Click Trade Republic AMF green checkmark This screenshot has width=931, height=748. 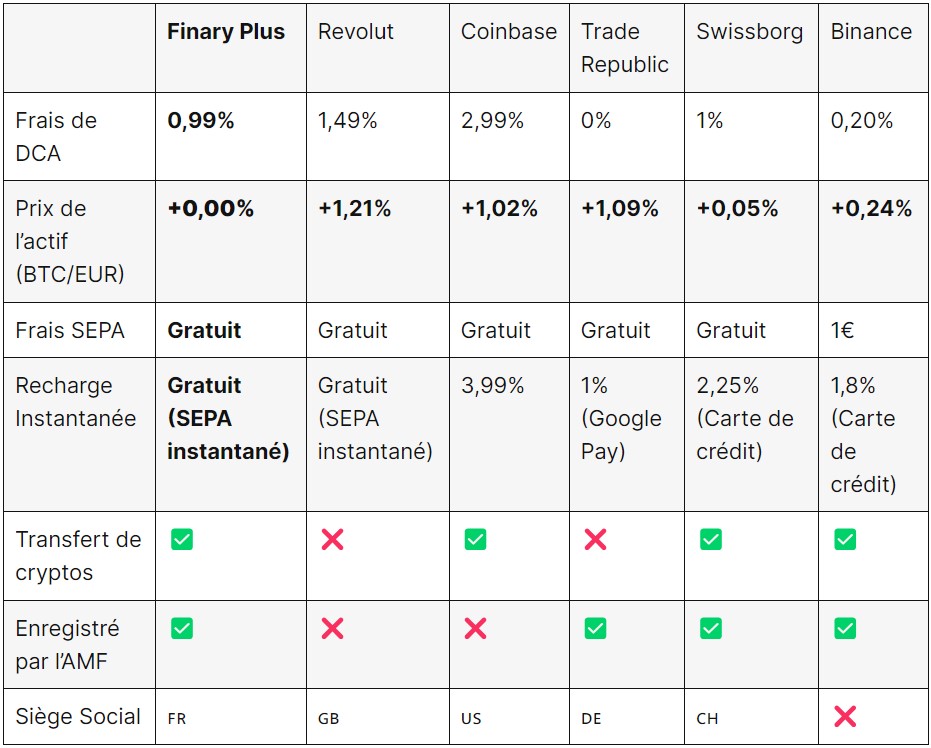click(596, 629)
